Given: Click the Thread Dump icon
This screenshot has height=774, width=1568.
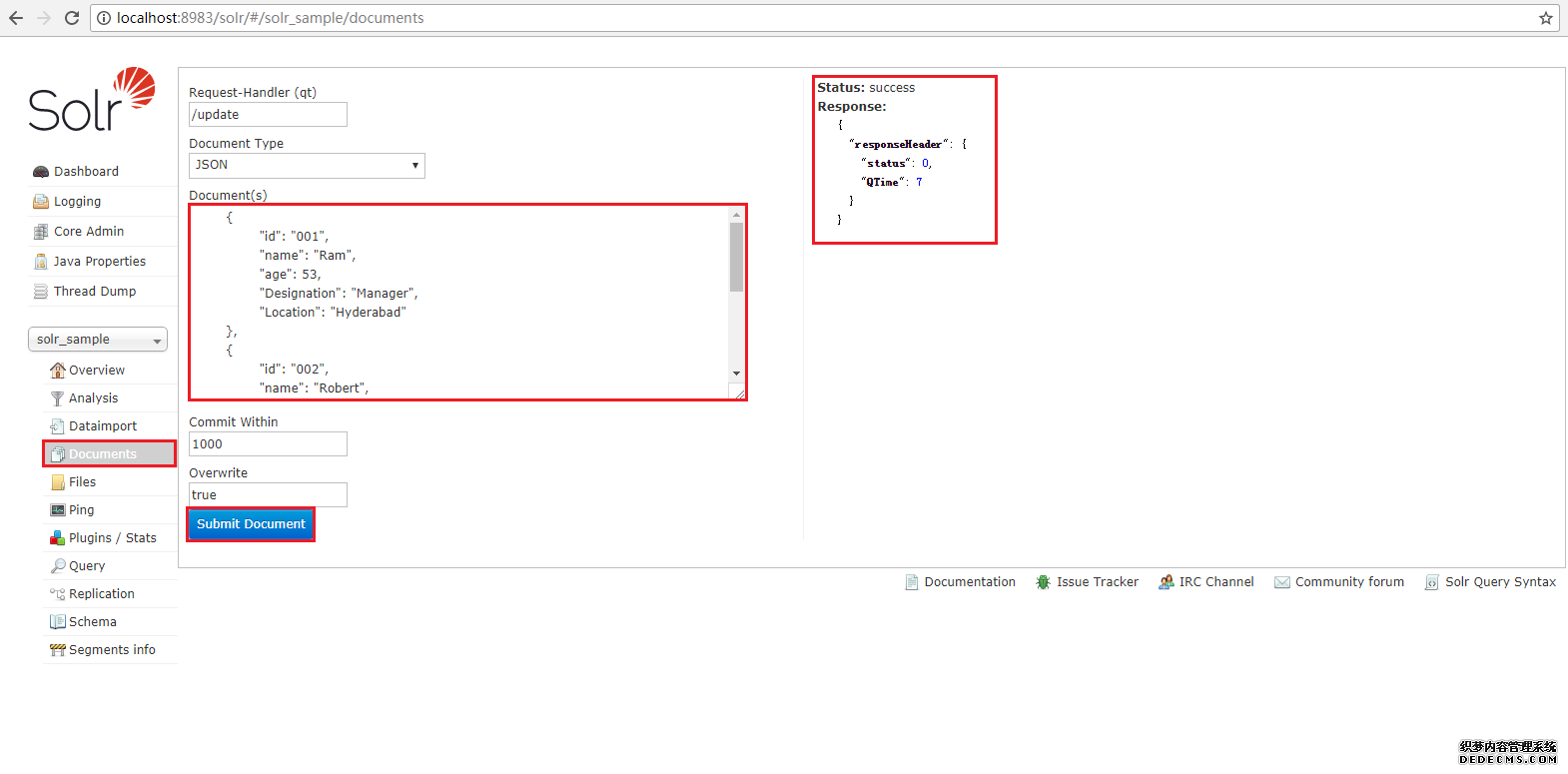Looking at the screenshot, I should point(41,292).
